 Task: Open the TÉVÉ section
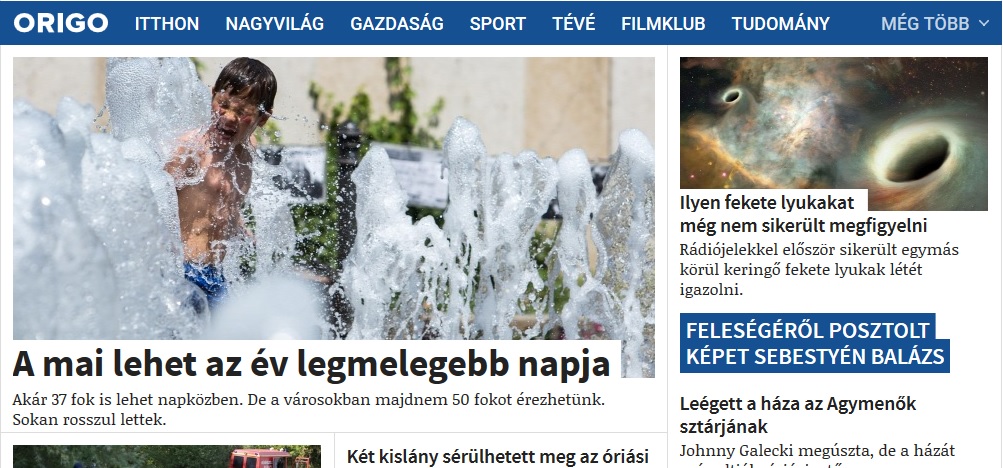click(x=574, y=24)
